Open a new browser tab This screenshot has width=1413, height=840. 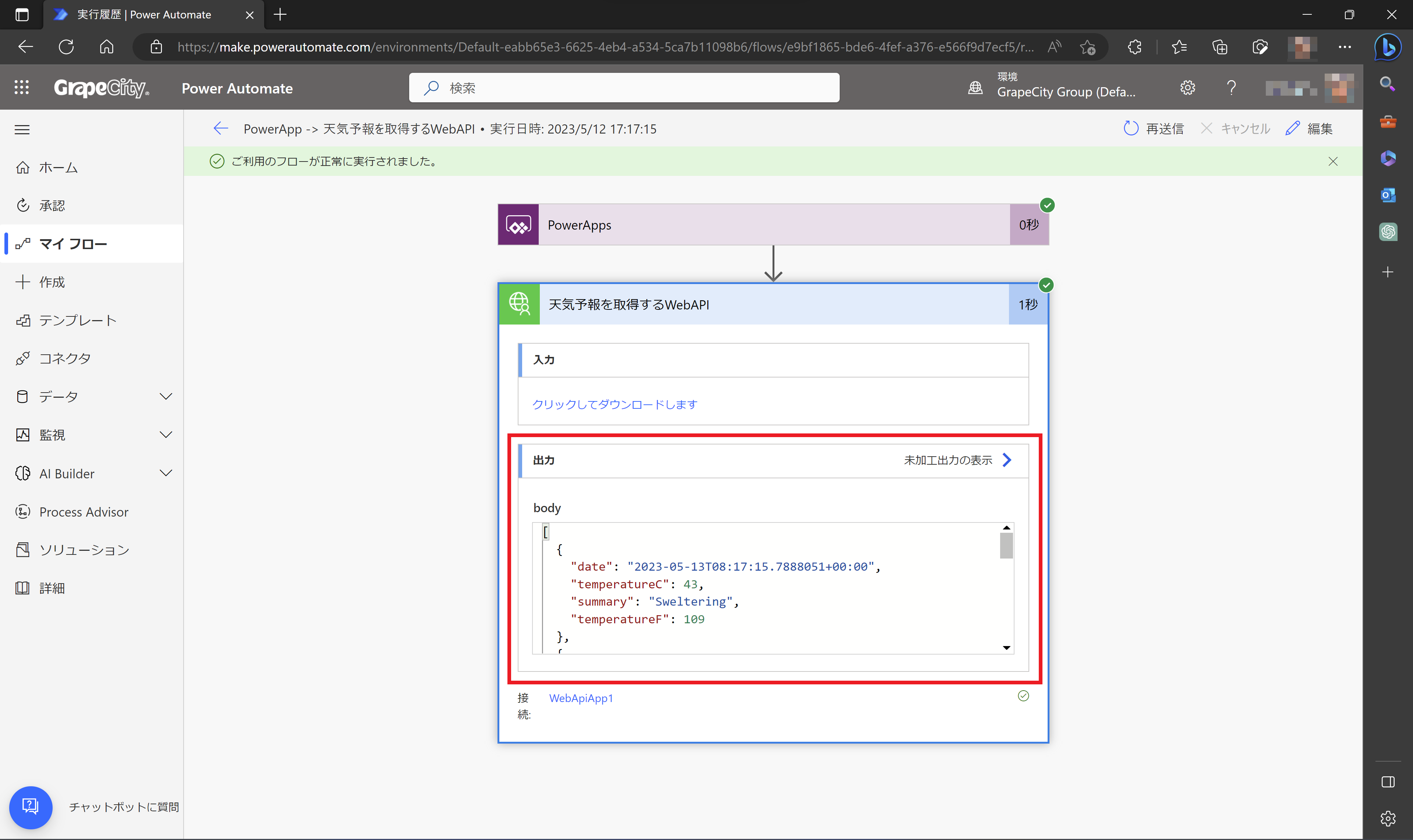tap(280, 15)
